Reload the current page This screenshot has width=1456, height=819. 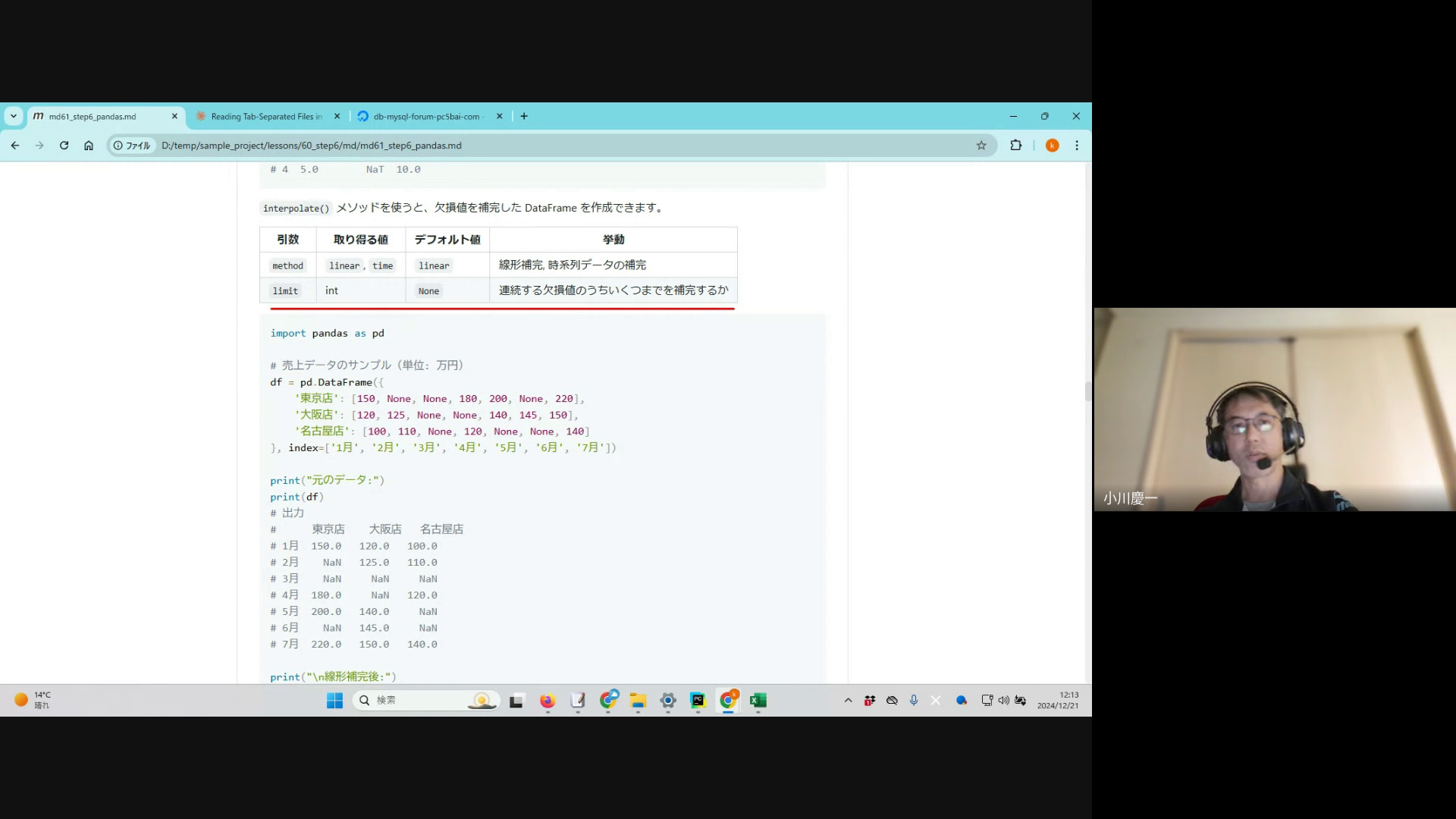(64, 146)
